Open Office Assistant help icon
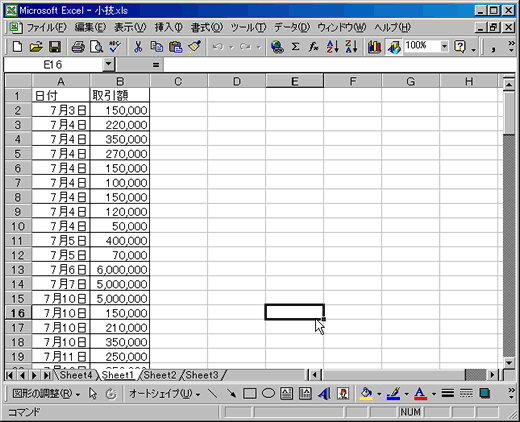 coord(460,47)
